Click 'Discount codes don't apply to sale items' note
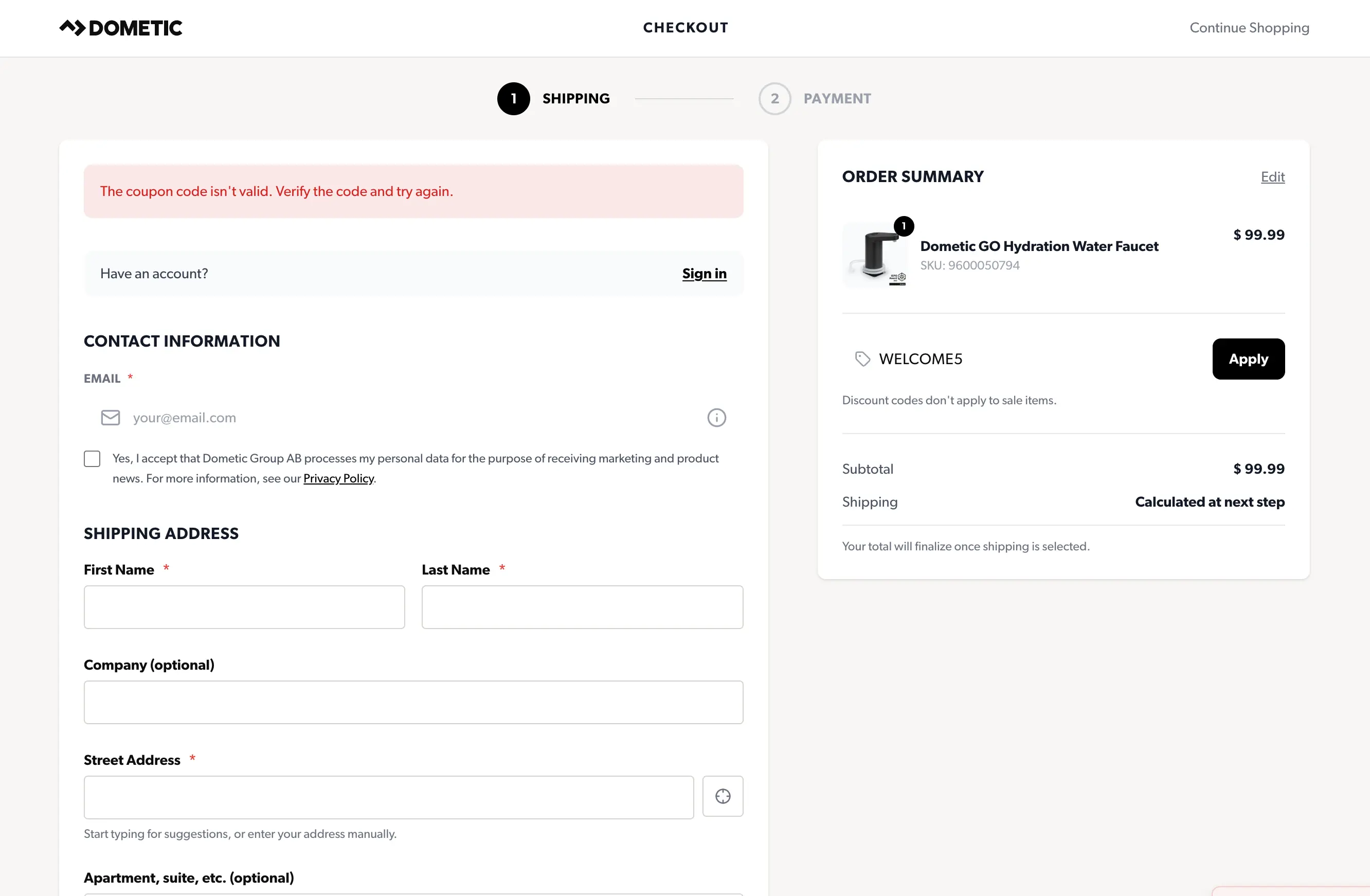 [x=949, y=400]
